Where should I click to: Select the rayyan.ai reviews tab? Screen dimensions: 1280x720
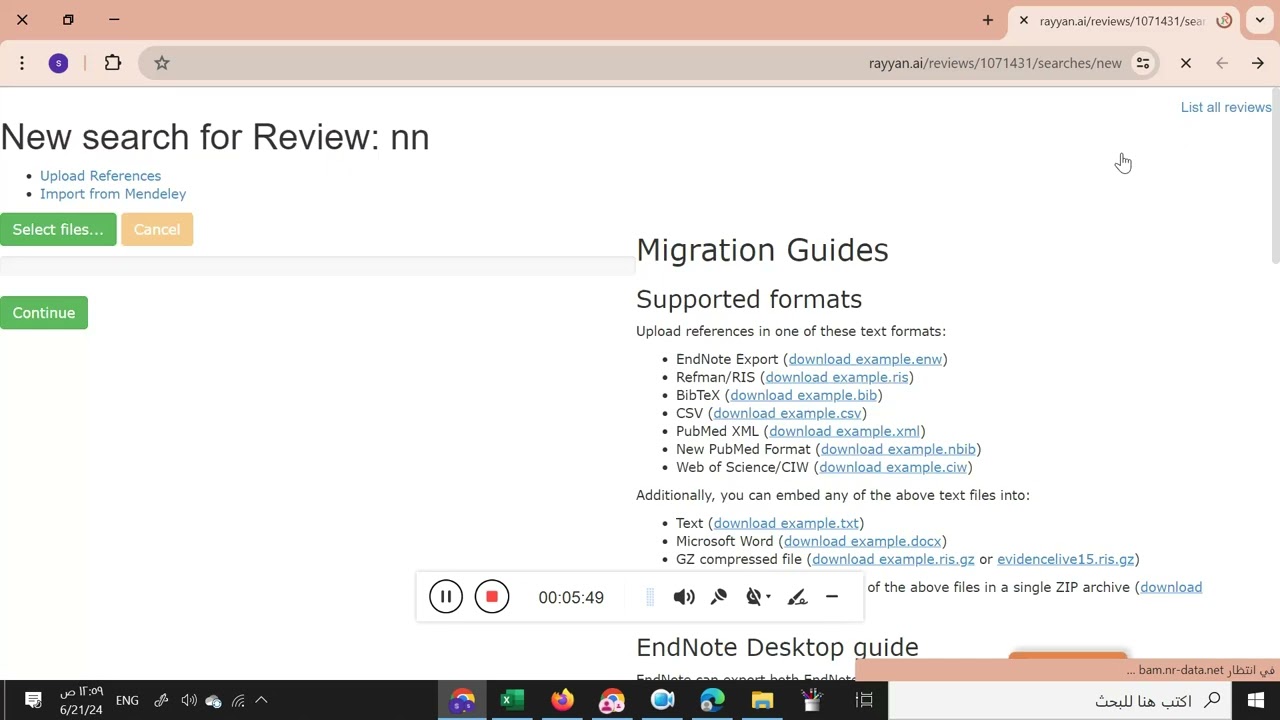click(1124, 20)
